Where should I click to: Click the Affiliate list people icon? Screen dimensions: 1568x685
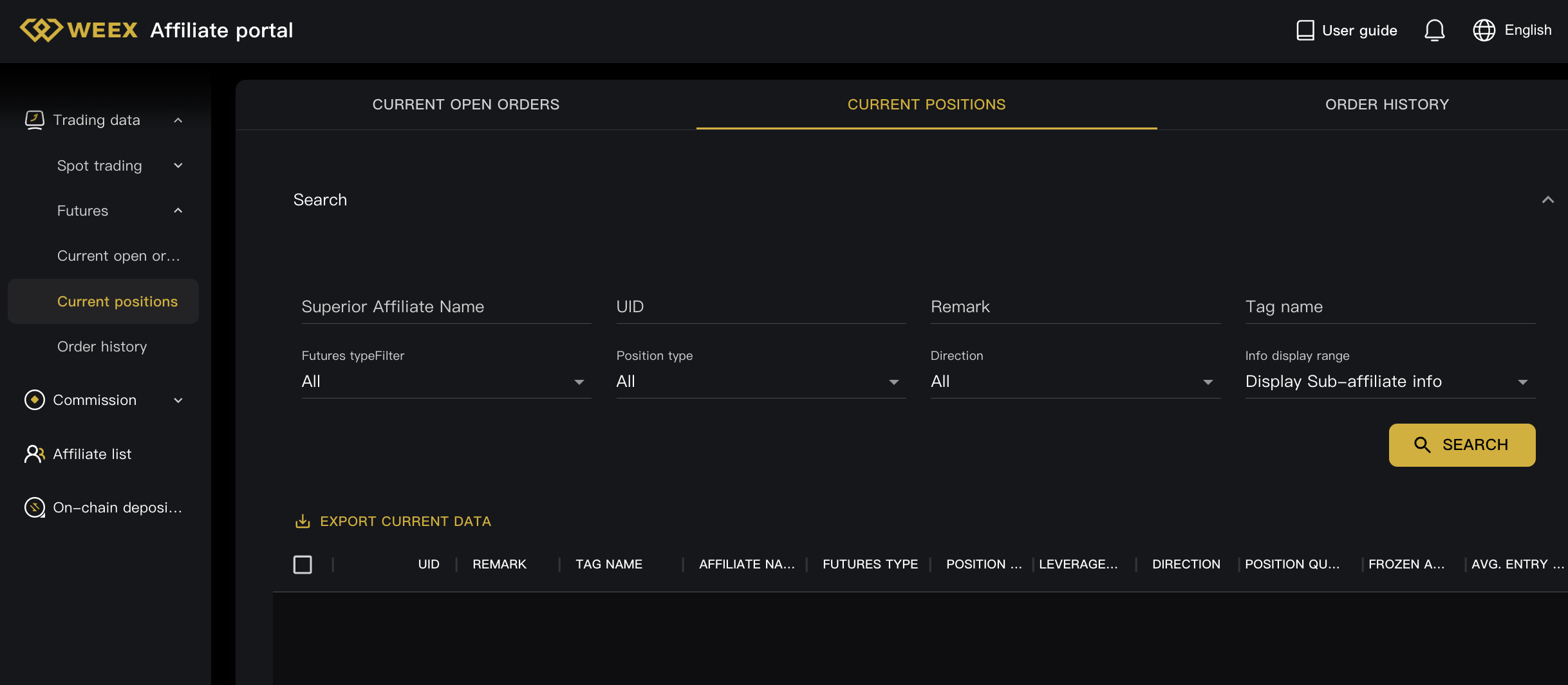click(34, 454)
